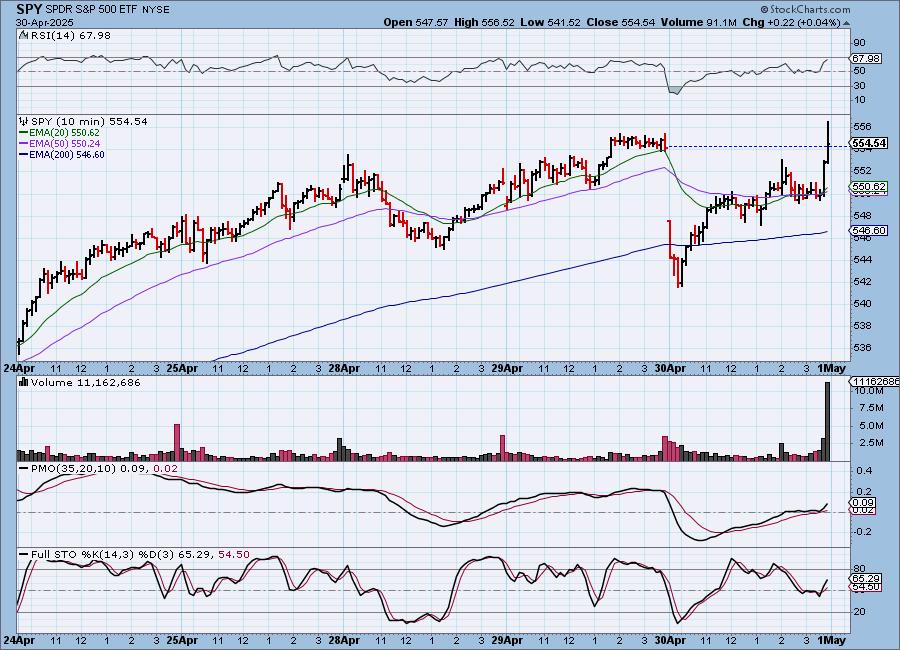Image resolution: width=900 pixels, height=650 pixels.
Task: Click the 80 label on the stochastic axis
Action: point(859,568)
